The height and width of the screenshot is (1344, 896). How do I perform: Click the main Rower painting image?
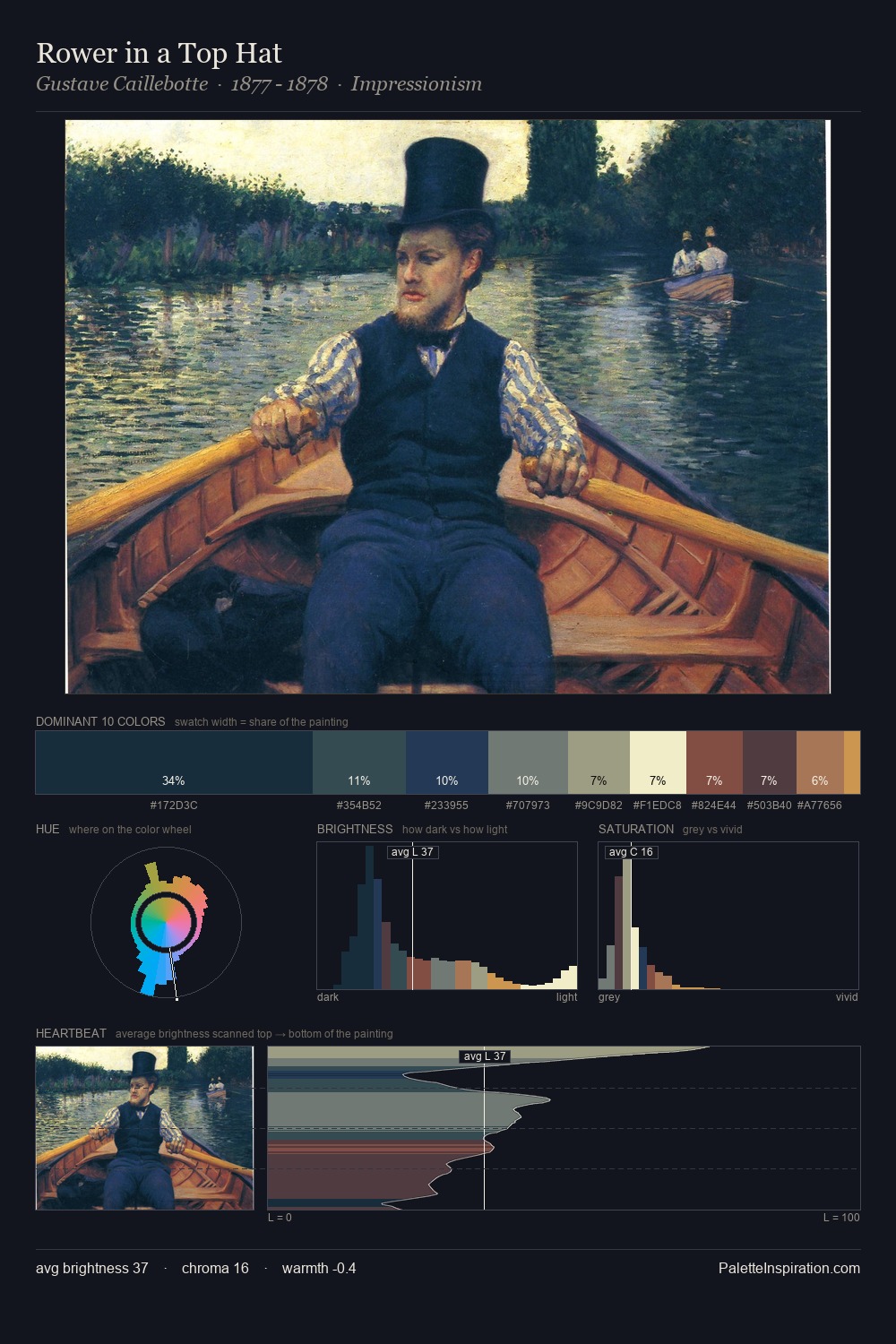pos(448,407)
